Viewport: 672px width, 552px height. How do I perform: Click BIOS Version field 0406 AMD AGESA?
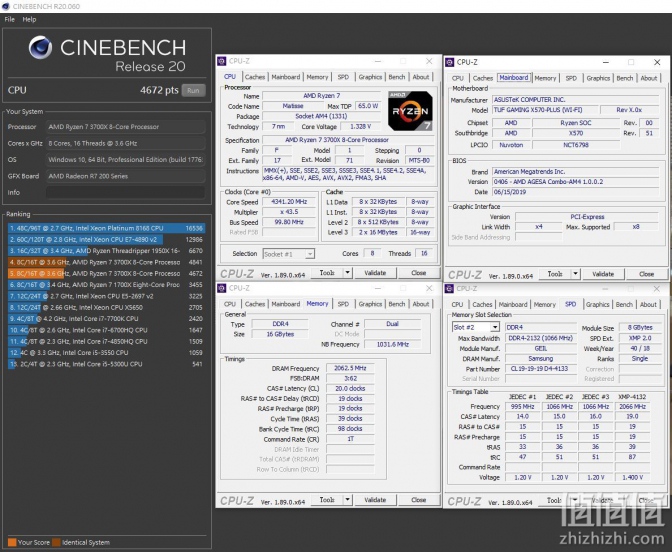tap(576, 182)
